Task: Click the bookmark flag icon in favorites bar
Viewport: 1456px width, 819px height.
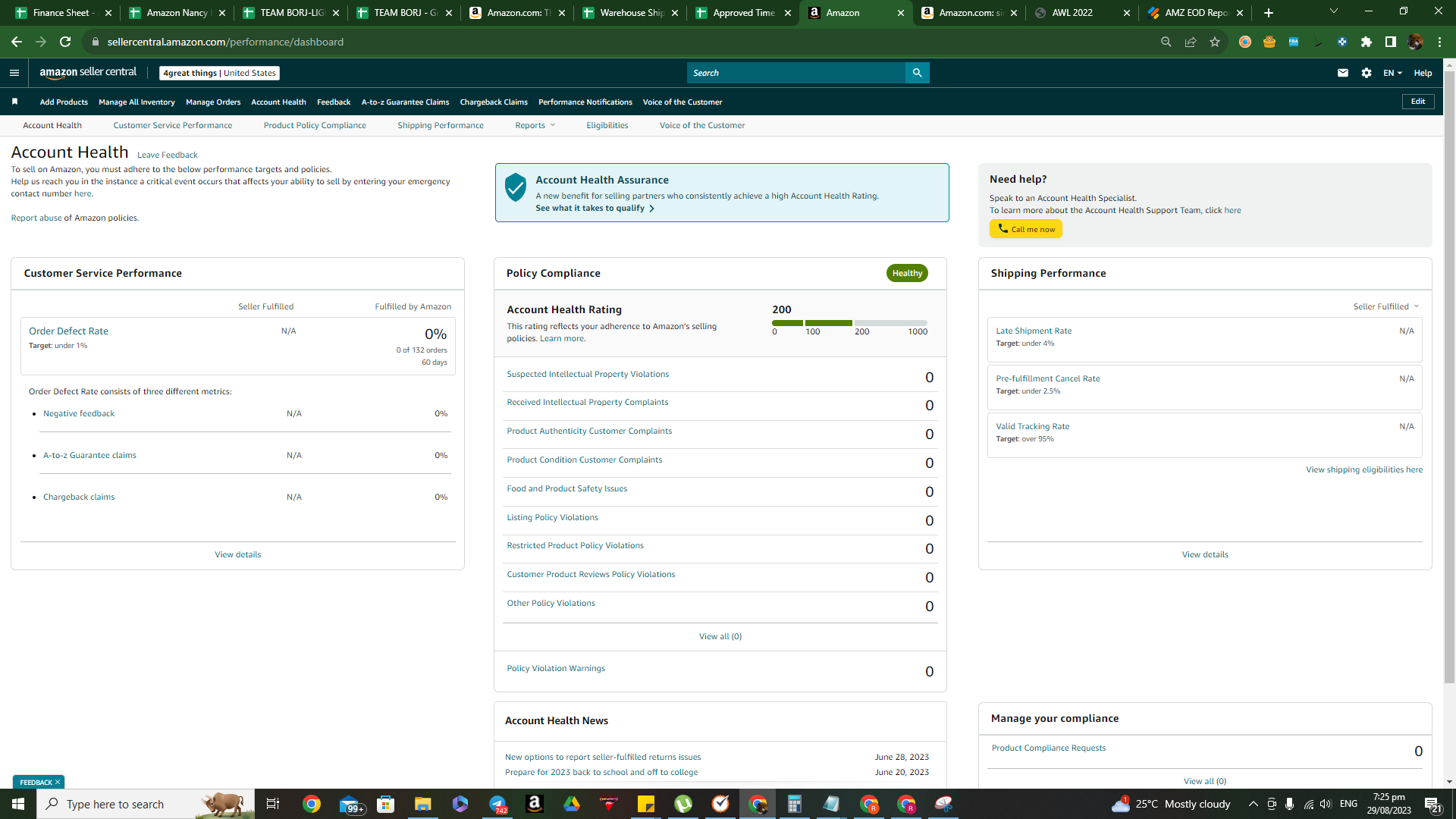Action: 14,102
